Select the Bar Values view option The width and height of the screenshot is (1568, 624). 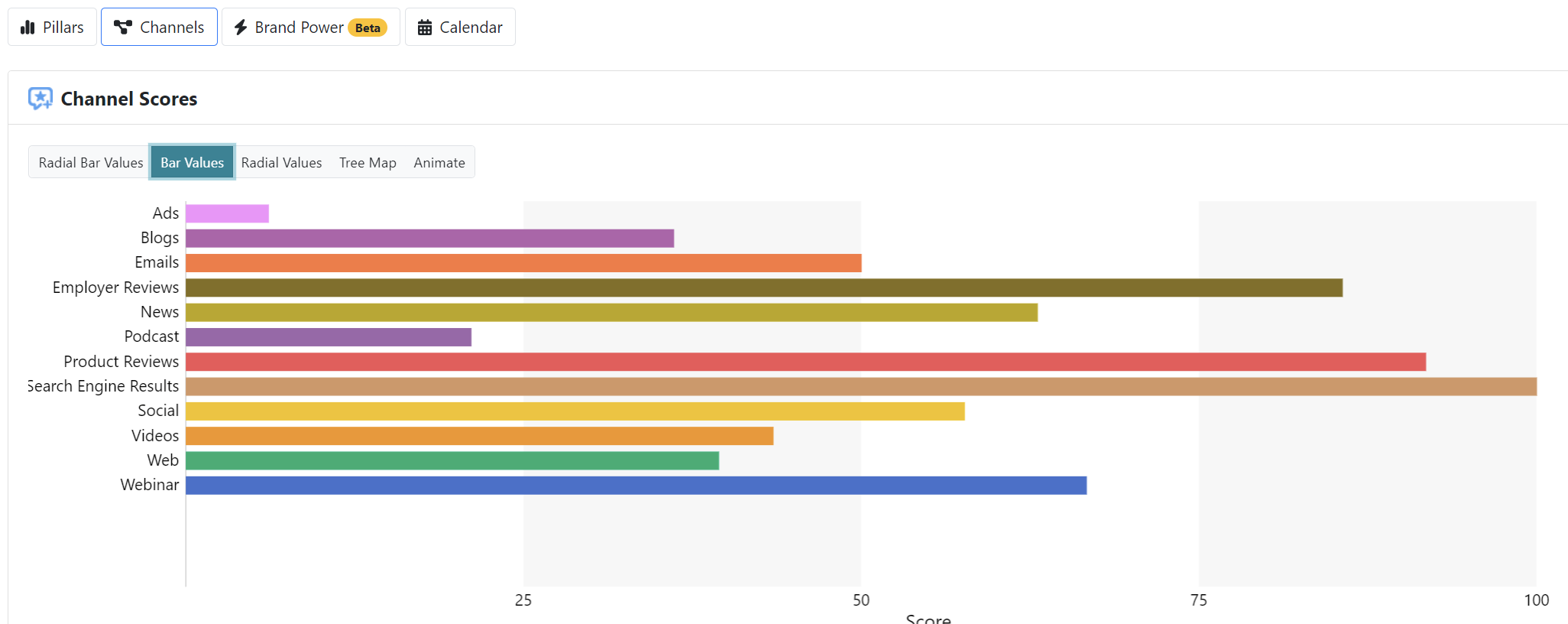click(x=192, y=163)
